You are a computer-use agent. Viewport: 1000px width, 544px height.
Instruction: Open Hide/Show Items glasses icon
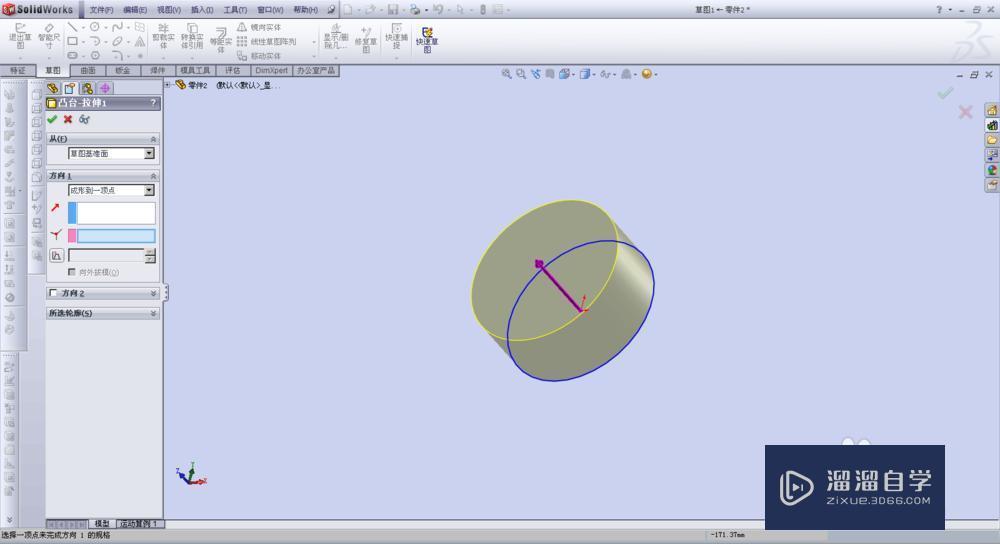pyautogui.click(x=604, y=74)
